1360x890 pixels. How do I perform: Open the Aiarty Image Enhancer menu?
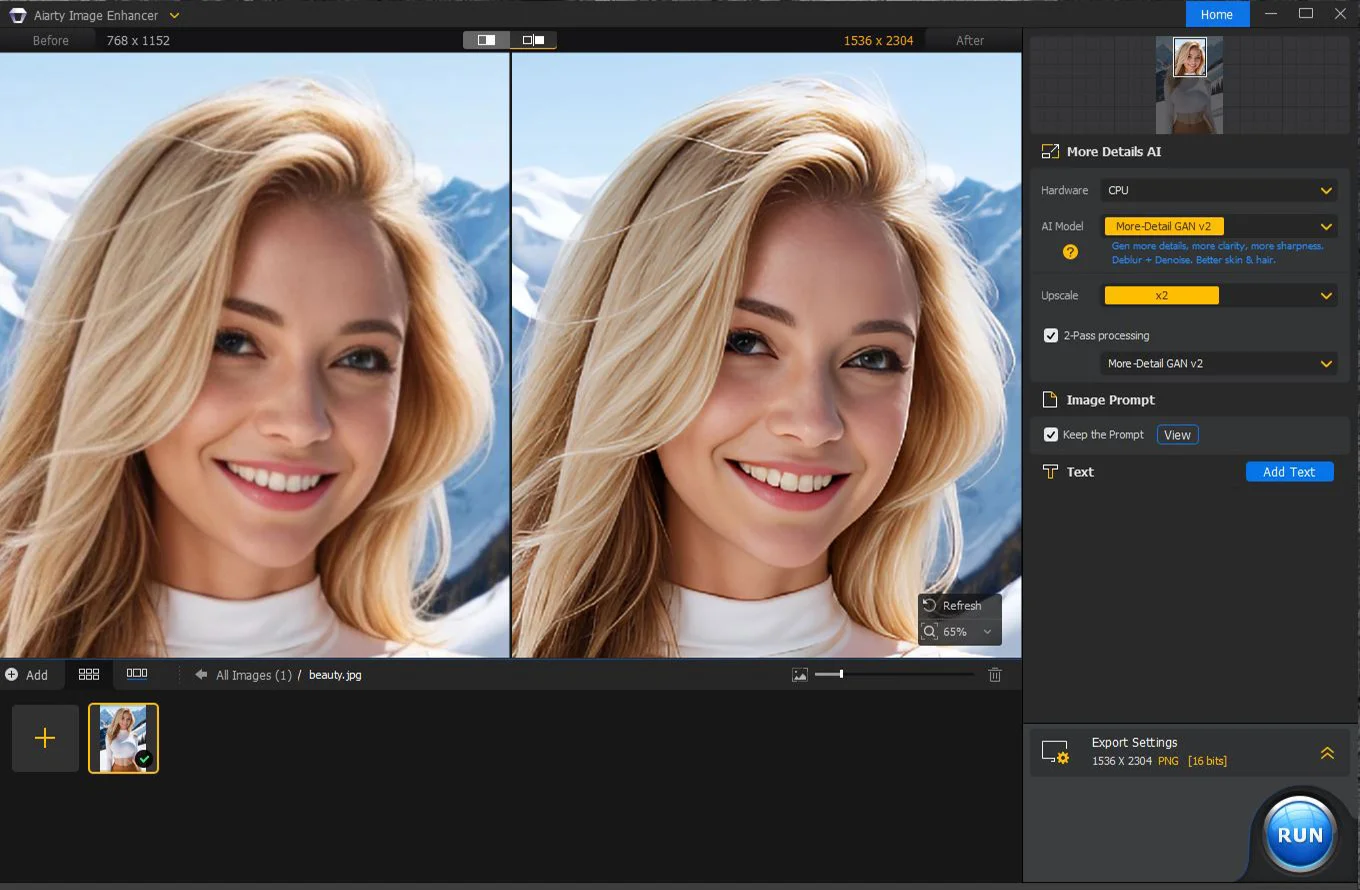click(x=174, y=15)
